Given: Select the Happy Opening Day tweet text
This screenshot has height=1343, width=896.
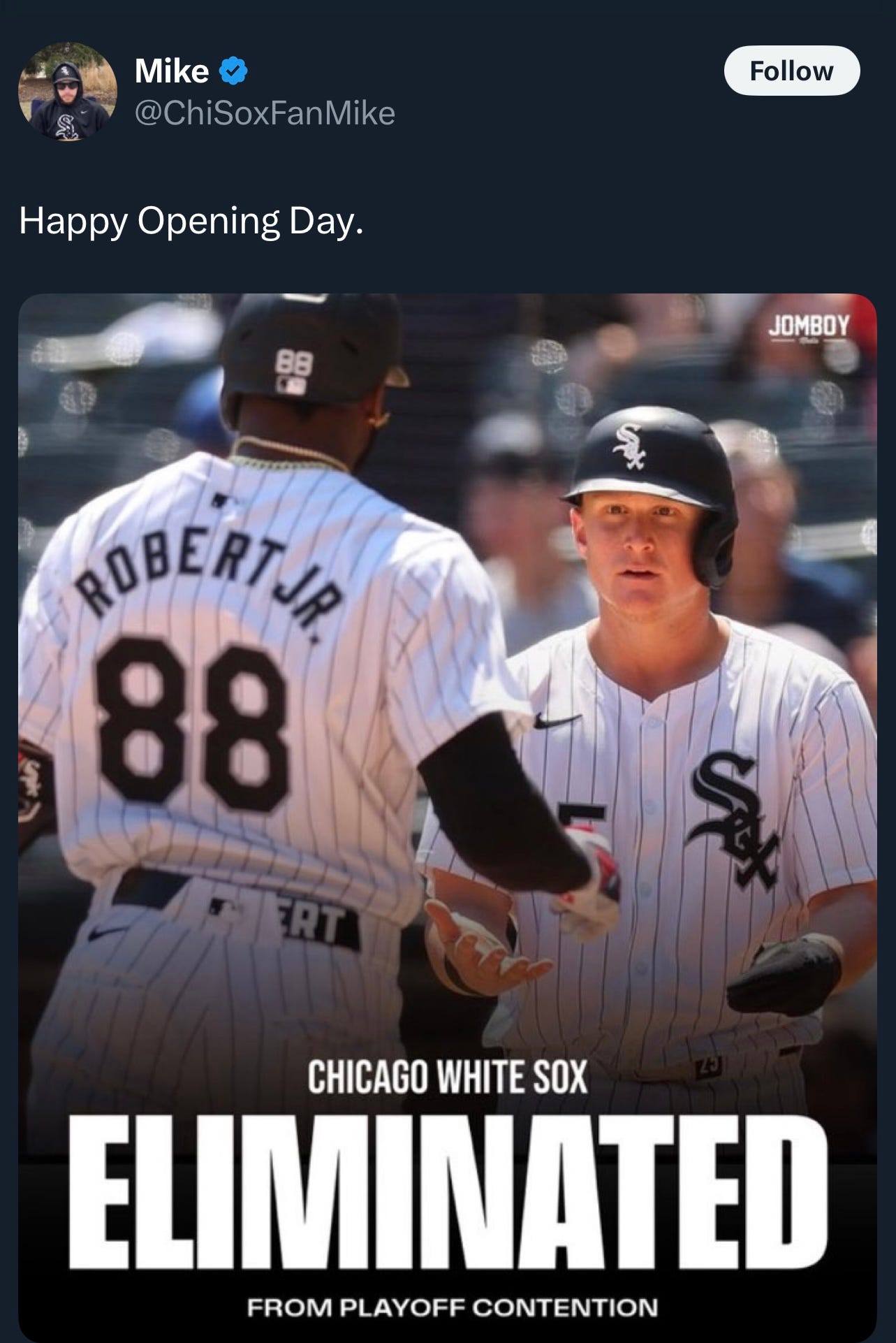Looking at the screenshot, I should (x=191, y=222).
